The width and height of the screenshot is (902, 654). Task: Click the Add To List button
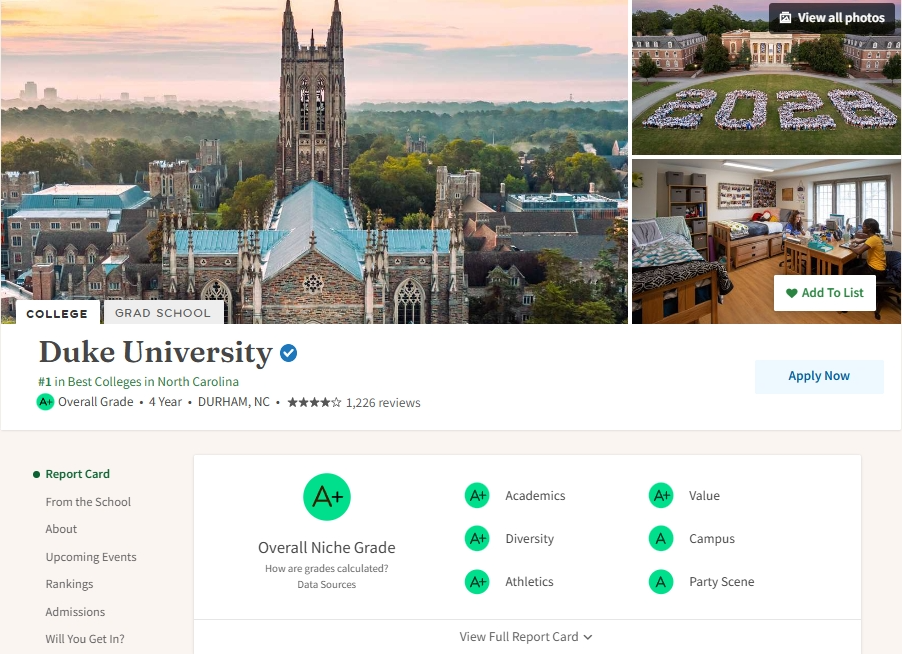click(824, 293)
